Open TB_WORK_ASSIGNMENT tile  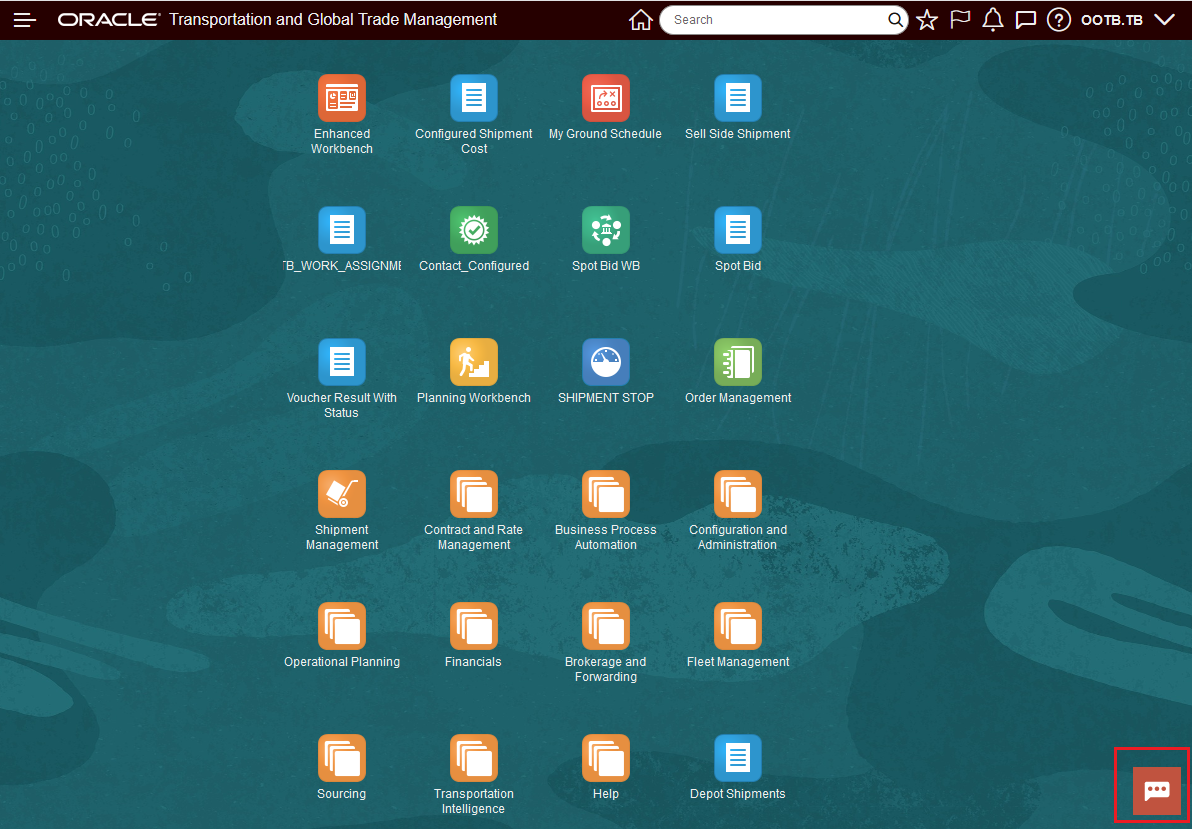point(342,230)
